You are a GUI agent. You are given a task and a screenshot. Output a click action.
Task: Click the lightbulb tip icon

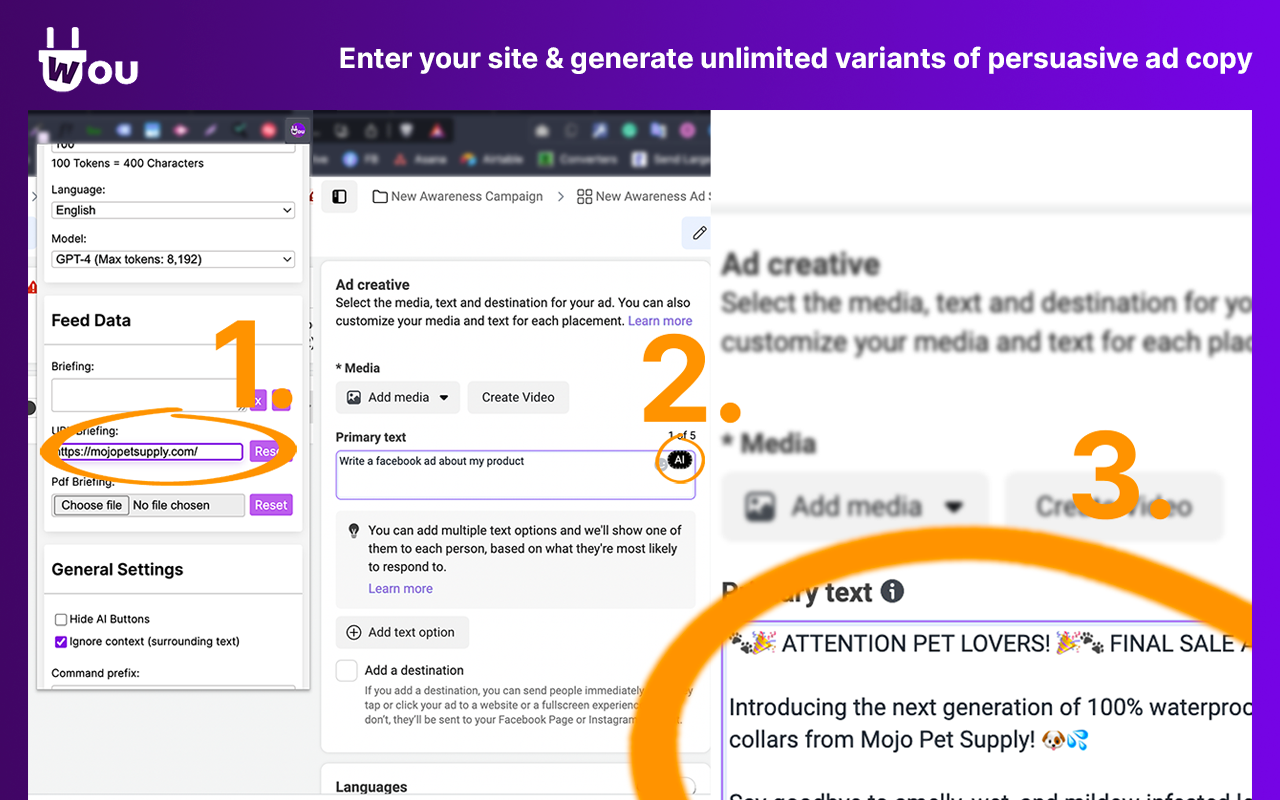coord(353,530)
